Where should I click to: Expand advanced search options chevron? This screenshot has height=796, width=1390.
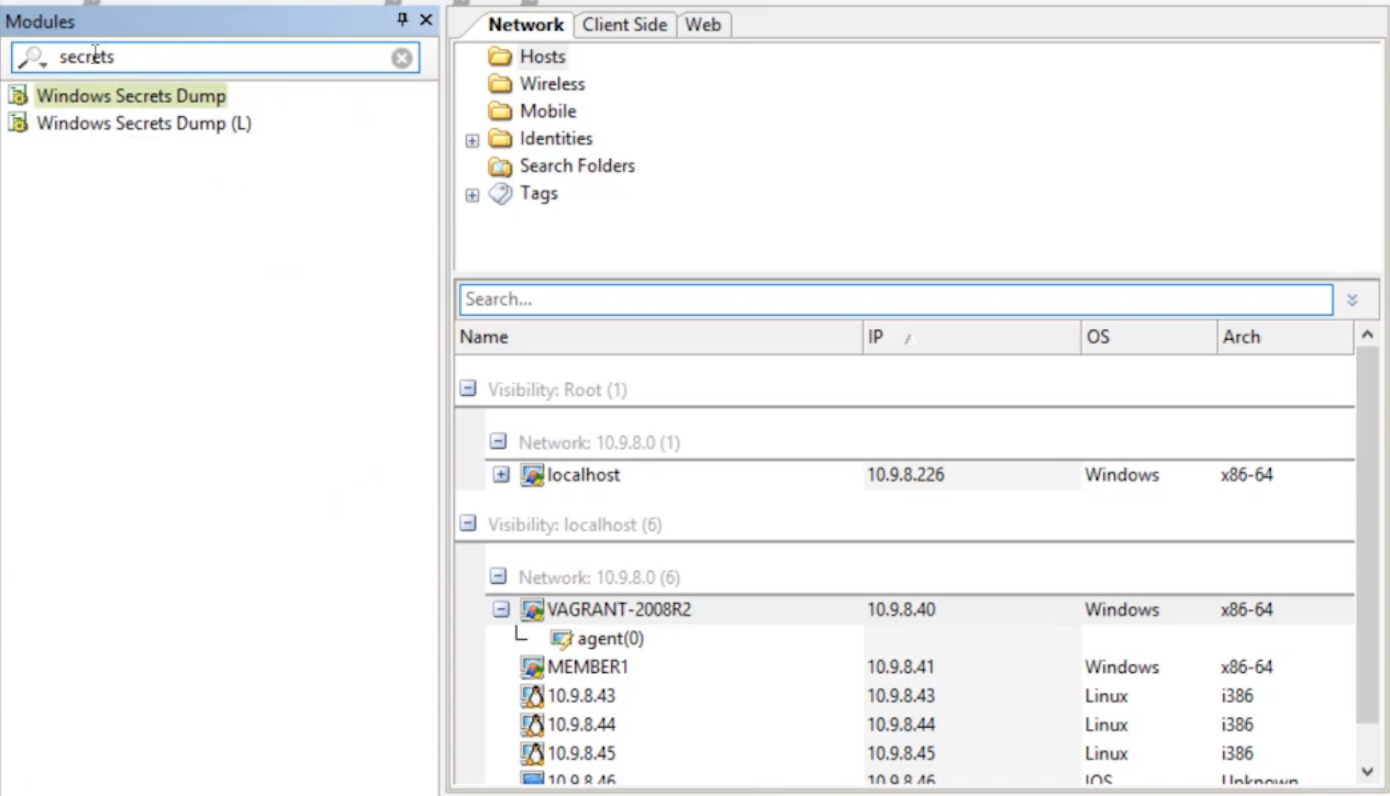coord(1352,300)
